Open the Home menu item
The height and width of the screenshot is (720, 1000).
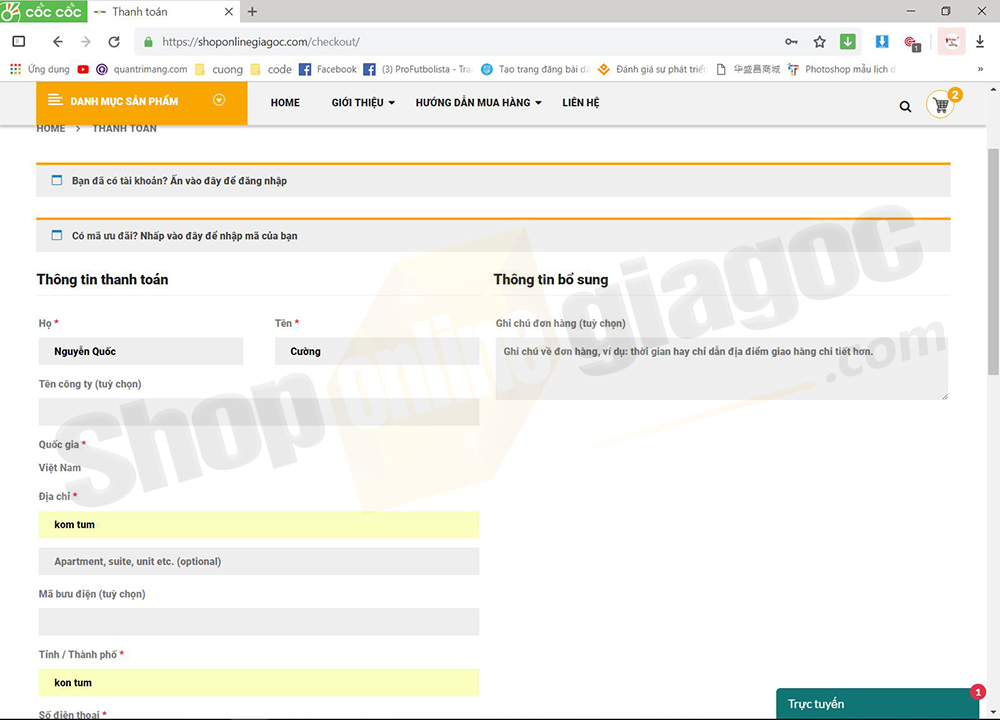(285, 103)
